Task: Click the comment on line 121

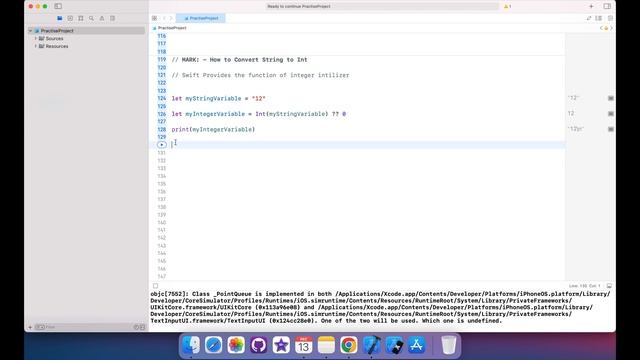Action: 260,75
